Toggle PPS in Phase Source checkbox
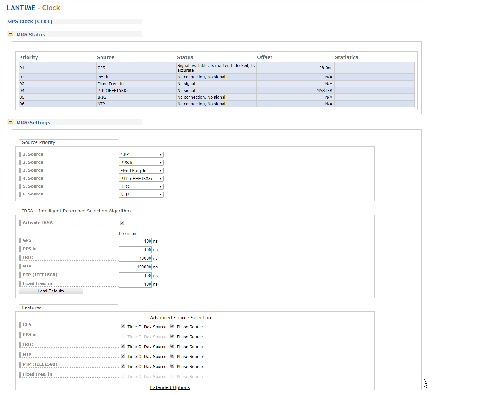The image size is (497, 395). click(x=172, y=336)
